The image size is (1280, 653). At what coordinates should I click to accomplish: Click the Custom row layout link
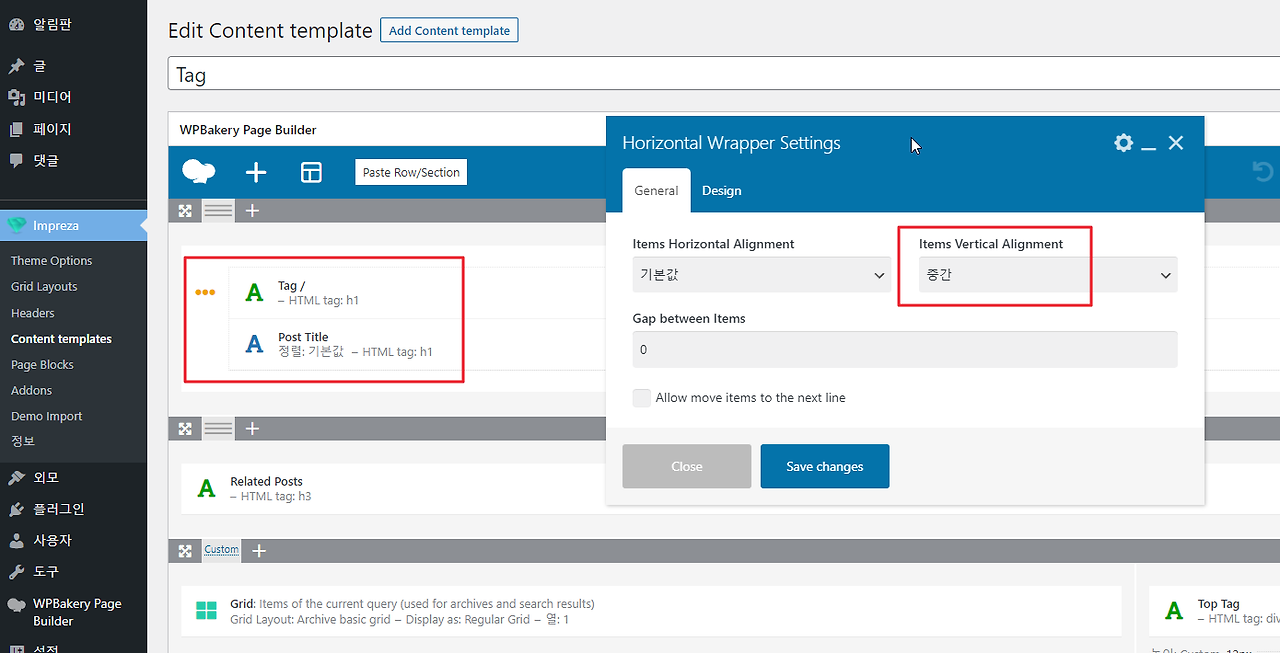coord(221,550)
